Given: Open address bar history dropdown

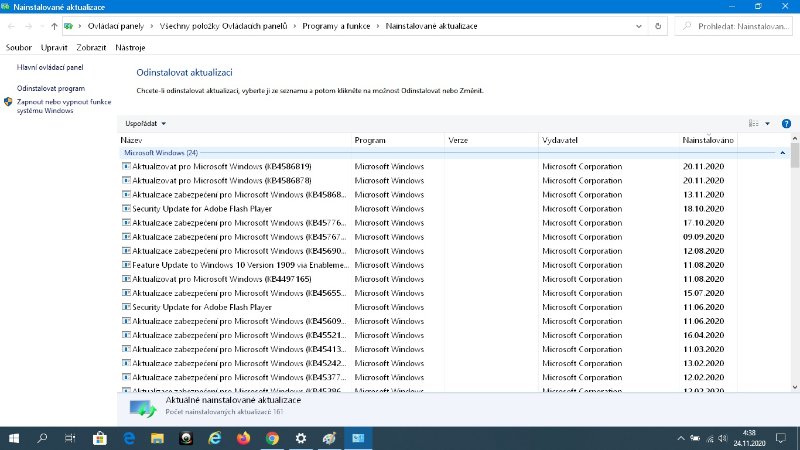Looking at the screenshot, I should (x=639, y=26).
